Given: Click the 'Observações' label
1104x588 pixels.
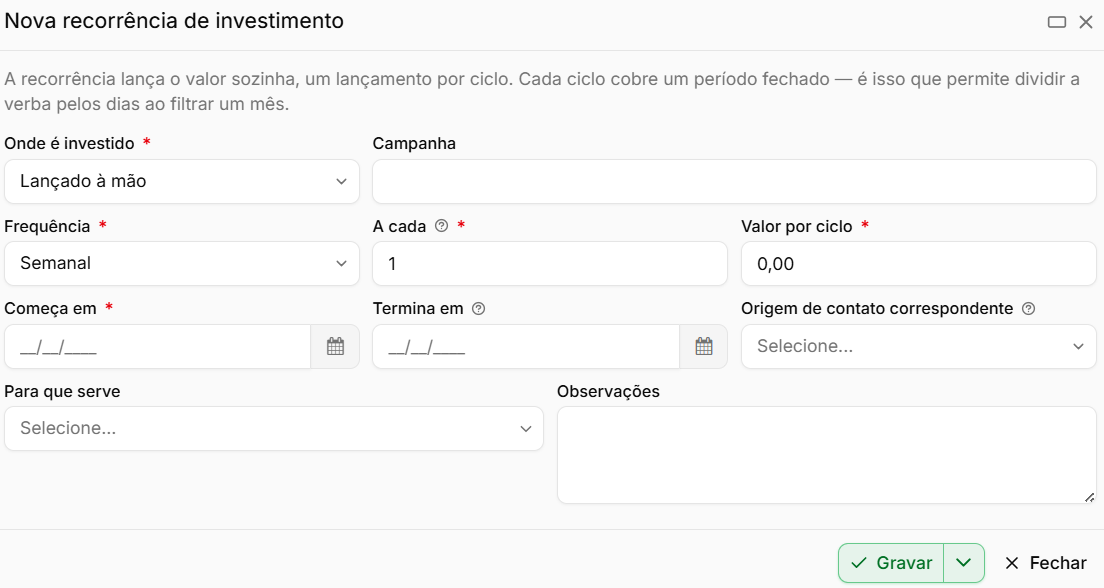Looking at the screenshot, I should (608, 392).
